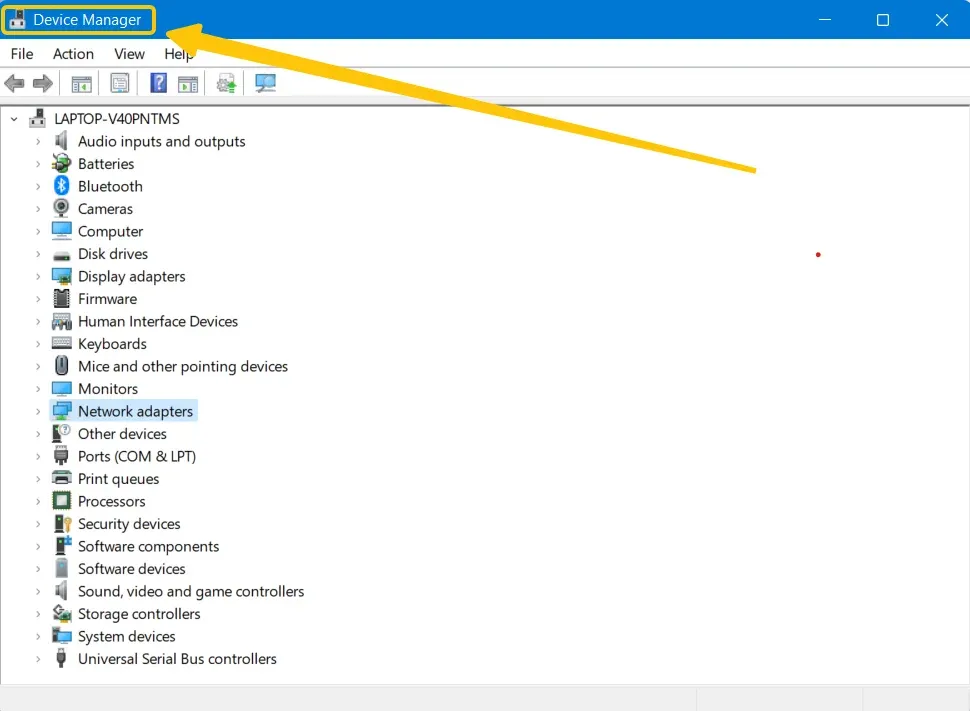This screenshot has height=711, width=970.
Task: Click the Software components icon
Action: tap(62, 545)
